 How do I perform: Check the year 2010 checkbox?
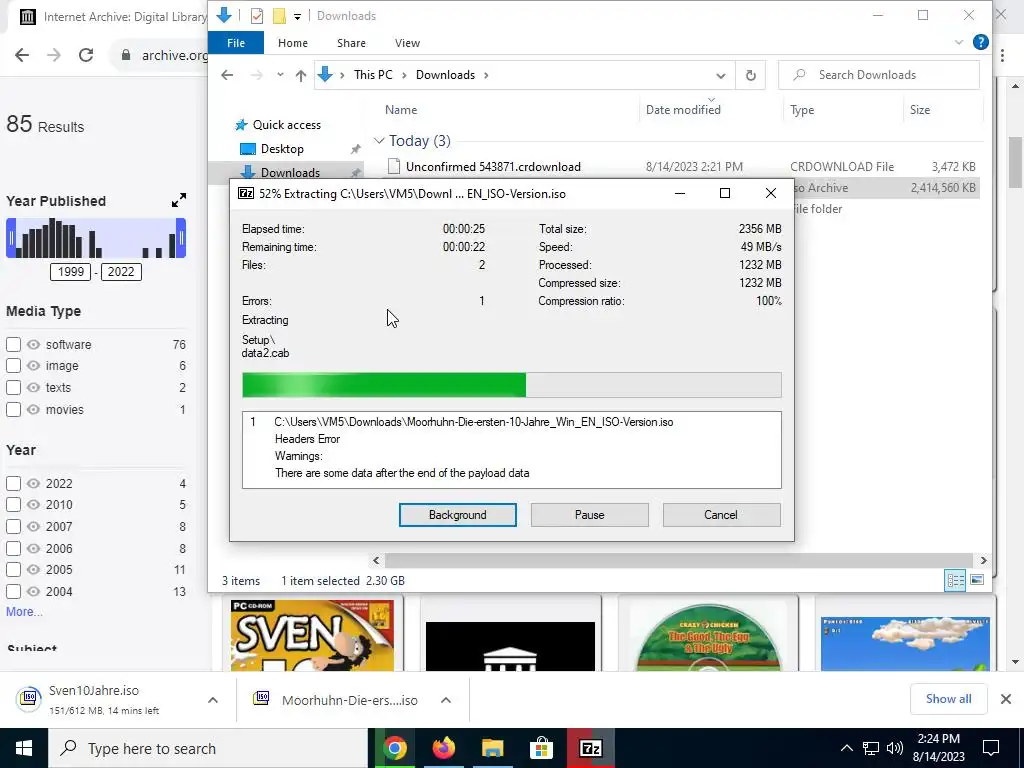[x=13, y=505]
